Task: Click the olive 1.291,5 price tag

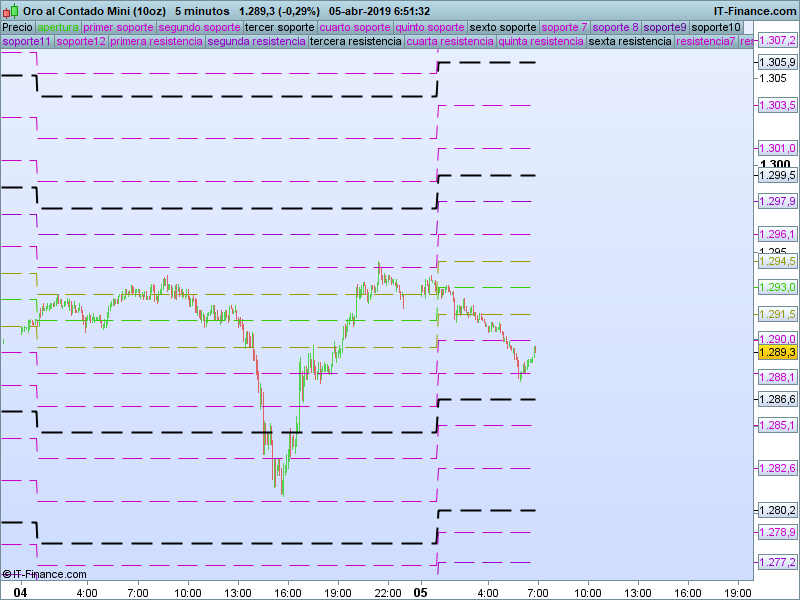Action: pos(777,314)
